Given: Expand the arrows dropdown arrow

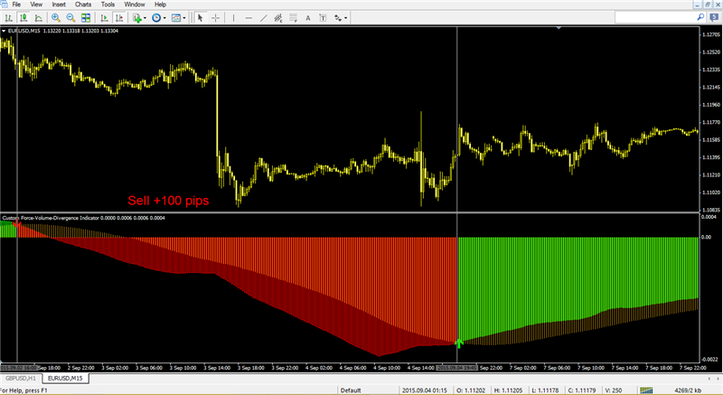Looking at the screenshot, I should point(346,18).
